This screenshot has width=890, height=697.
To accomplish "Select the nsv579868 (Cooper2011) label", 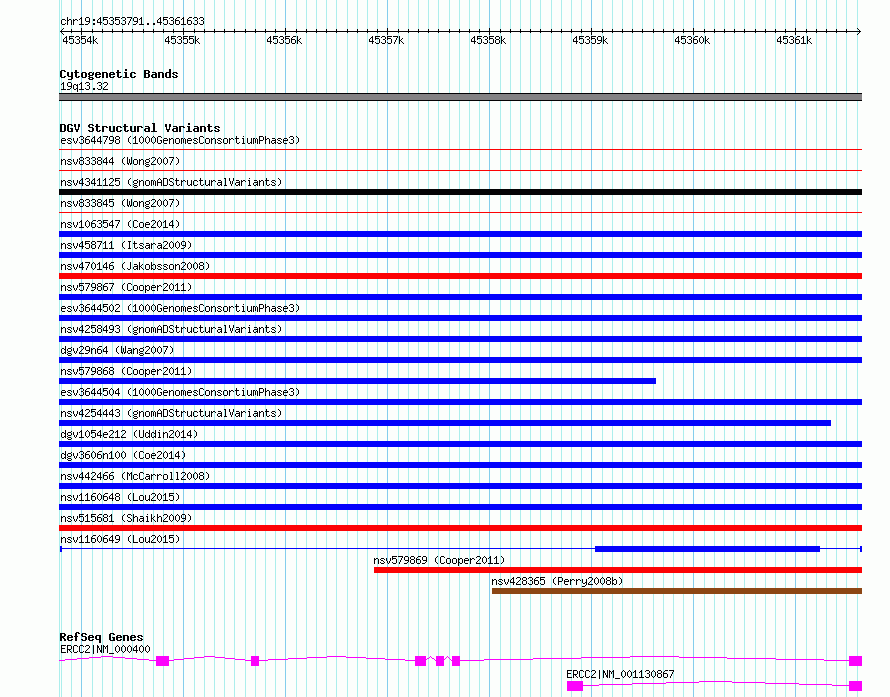I will pyautogui.click(x=126, y=371).
